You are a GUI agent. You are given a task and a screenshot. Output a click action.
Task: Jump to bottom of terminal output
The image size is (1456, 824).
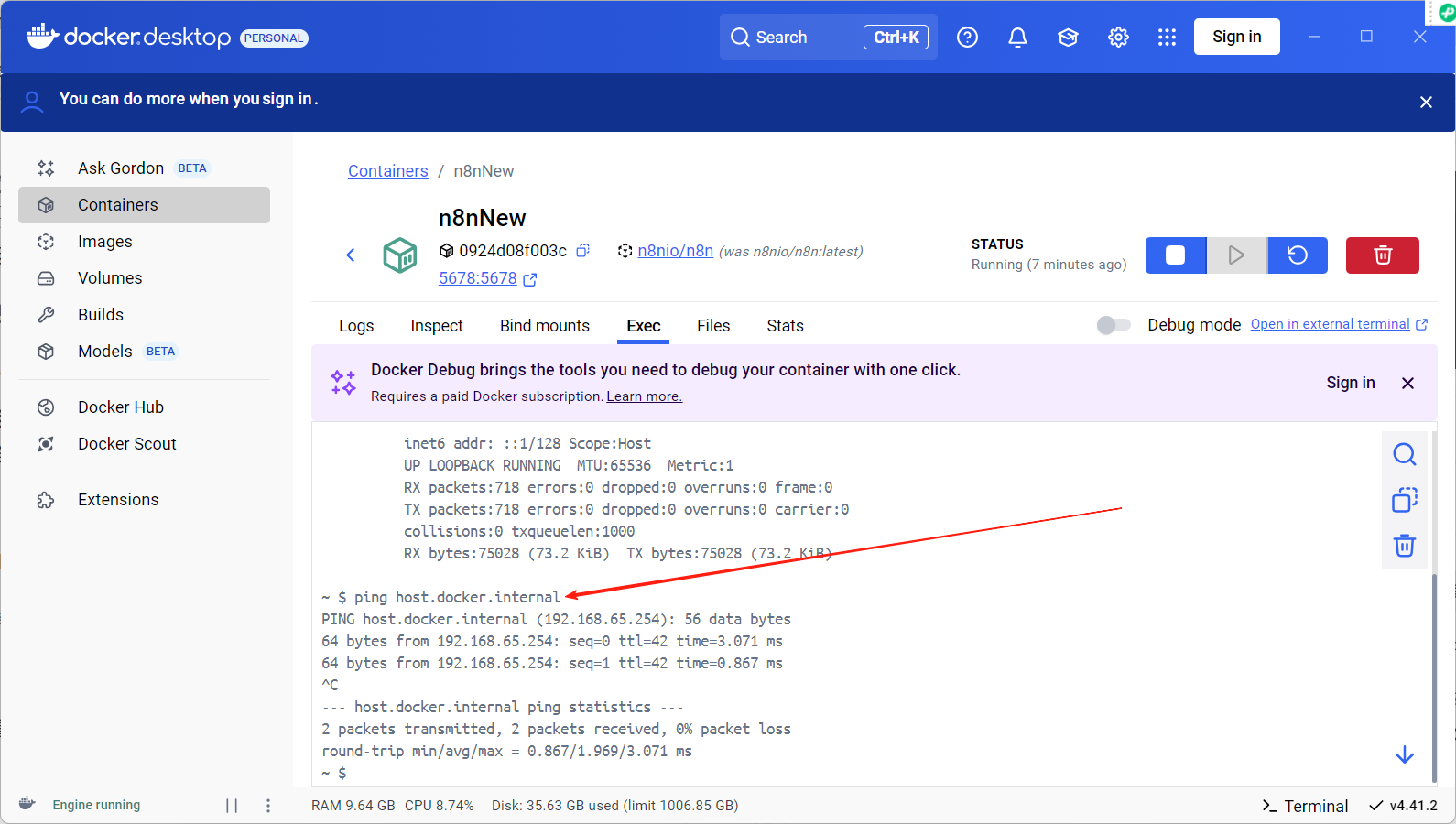1405,755
